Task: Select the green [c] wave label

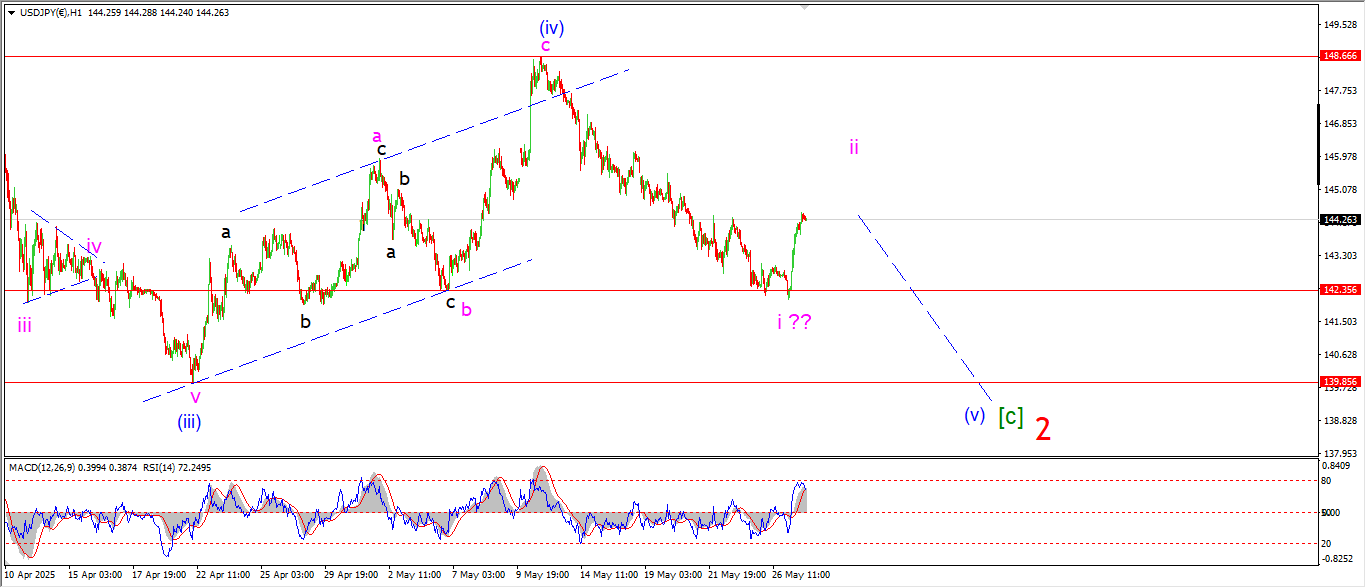Action: (x=1010, y=417)
